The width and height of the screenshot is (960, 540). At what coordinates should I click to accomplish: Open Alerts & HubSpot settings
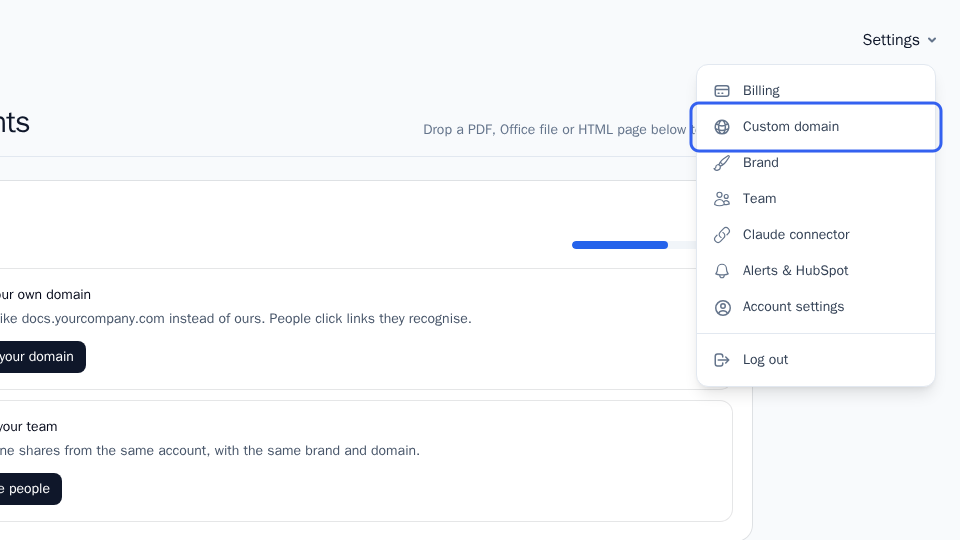click(816, 271)
